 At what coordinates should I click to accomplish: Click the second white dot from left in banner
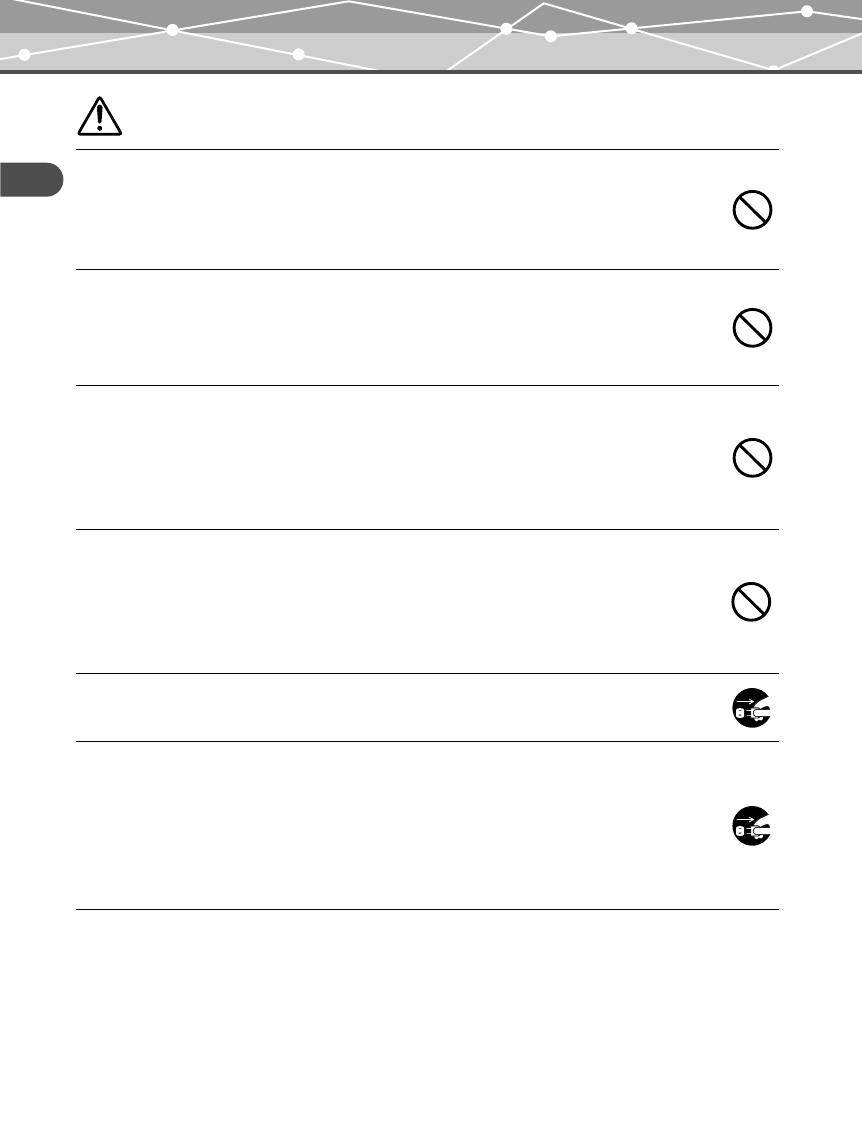173,30
